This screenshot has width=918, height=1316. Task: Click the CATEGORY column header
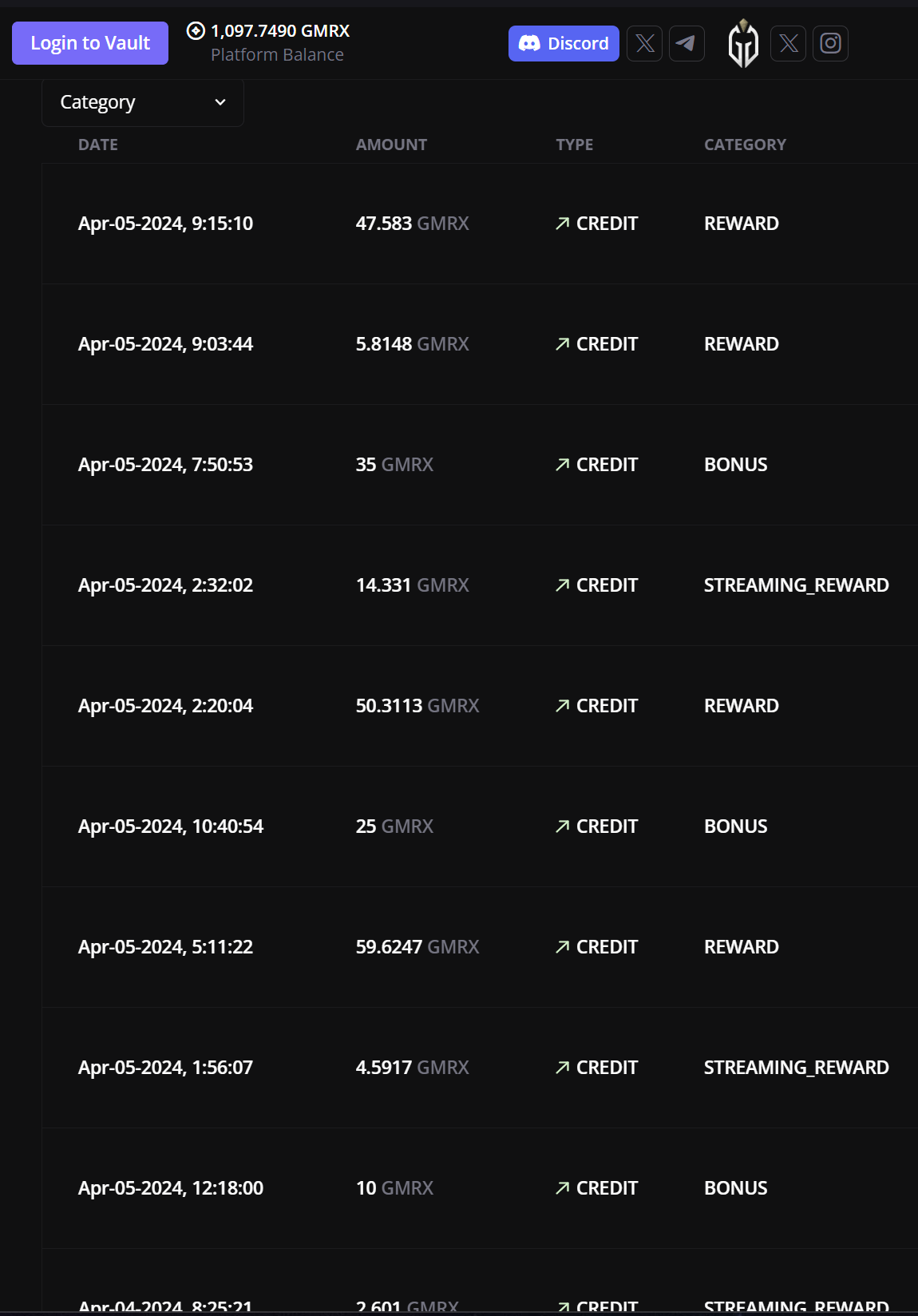coord(745,145)
